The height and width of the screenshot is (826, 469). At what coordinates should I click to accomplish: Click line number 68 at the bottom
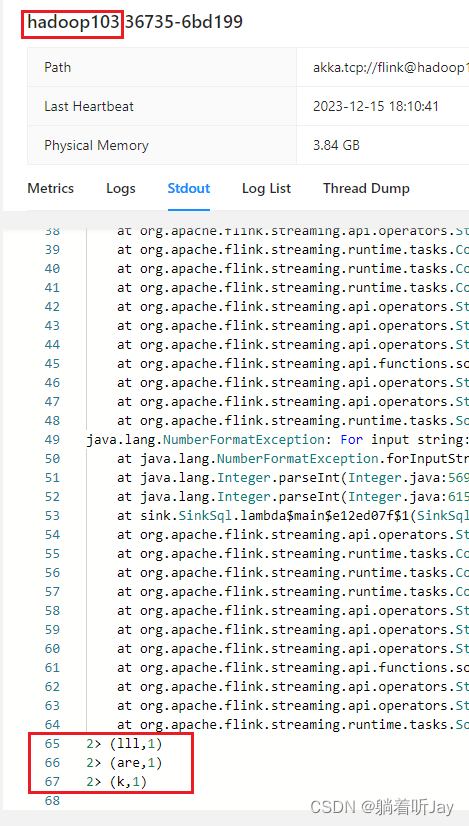pos(52,801)
